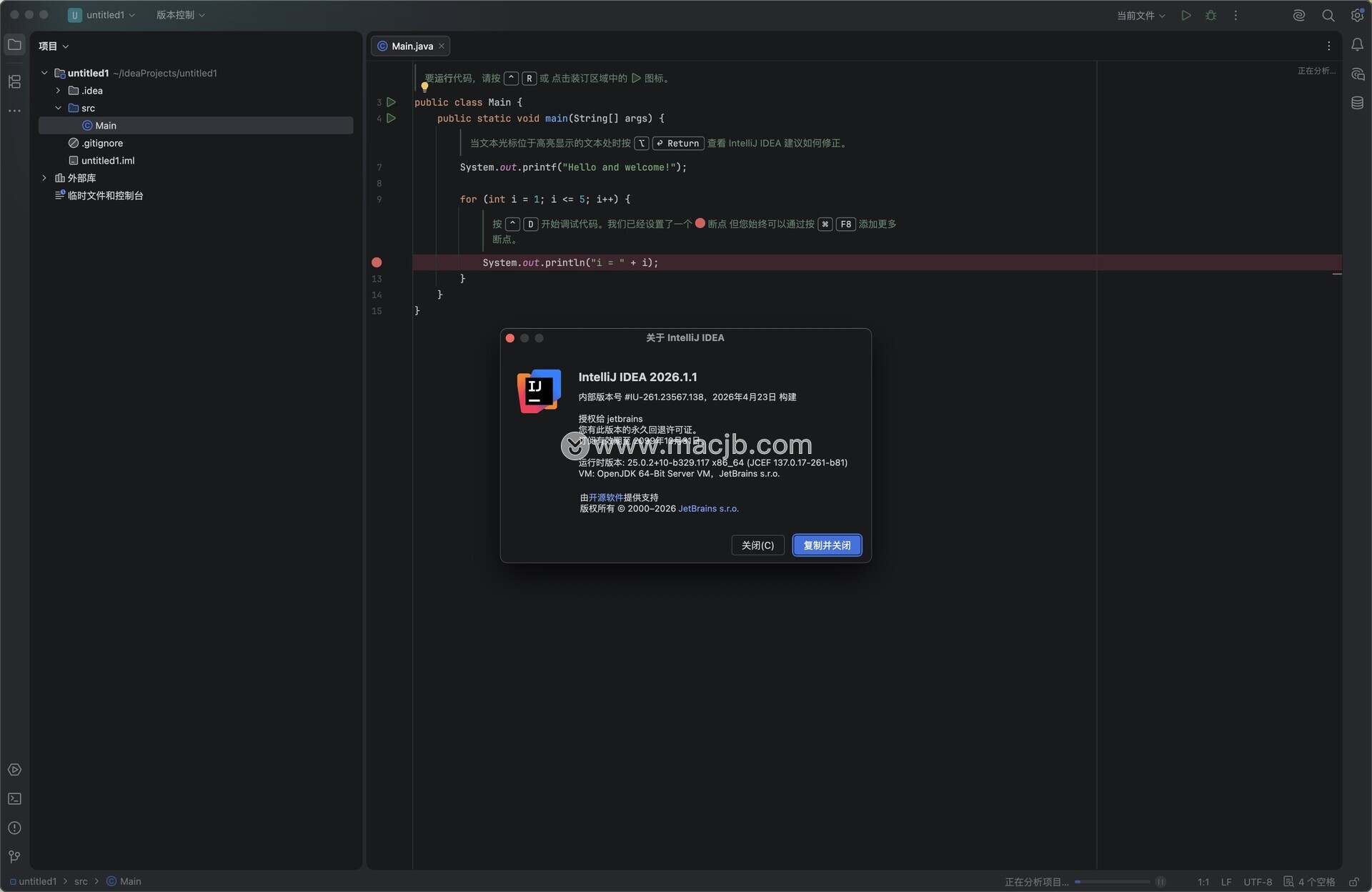Viewport: 1372px width, 892px height.
Task: Open the Problems tool window icon
Action: click(x=14, y=828)
